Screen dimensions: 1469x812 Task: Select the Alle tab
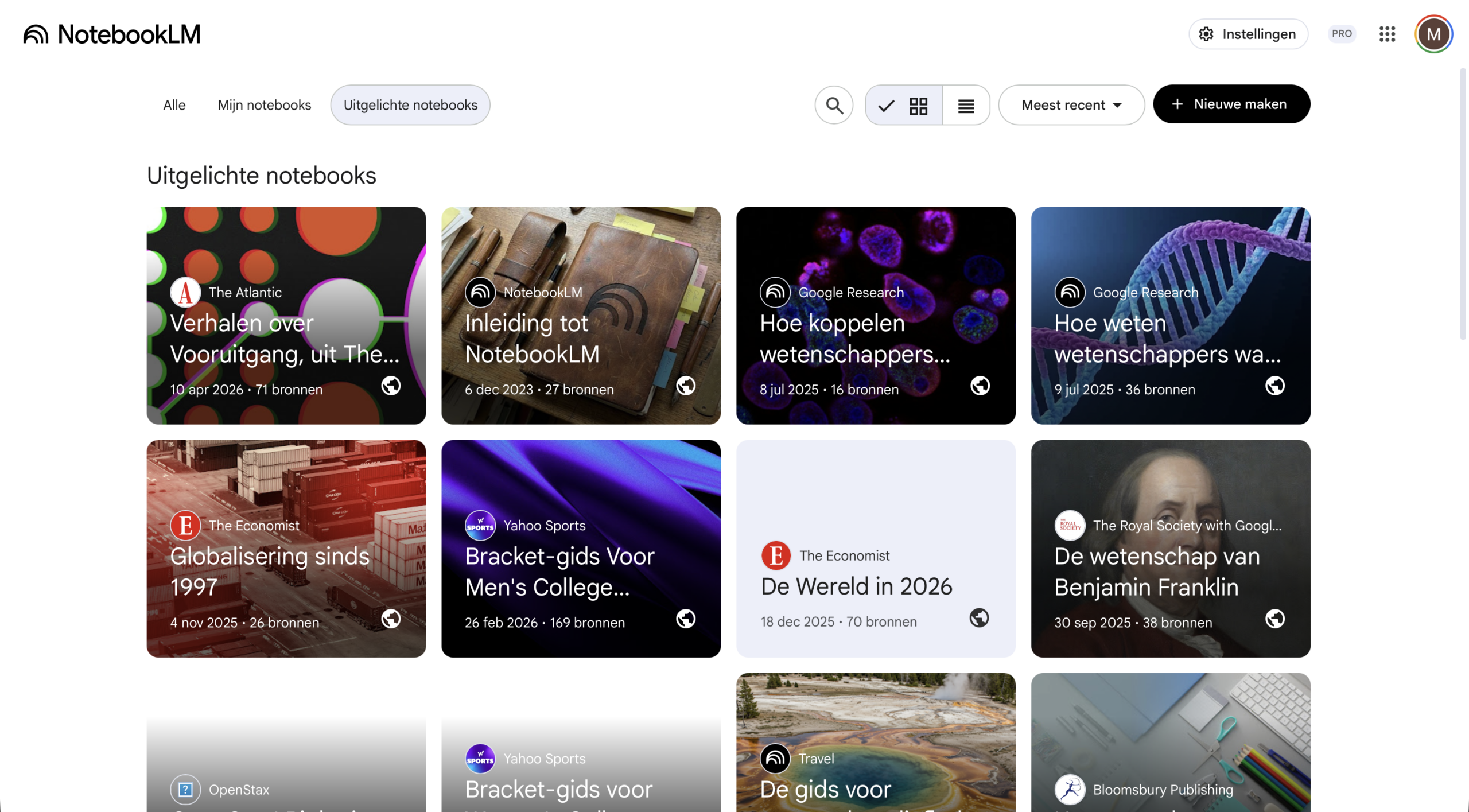(174, 105)
